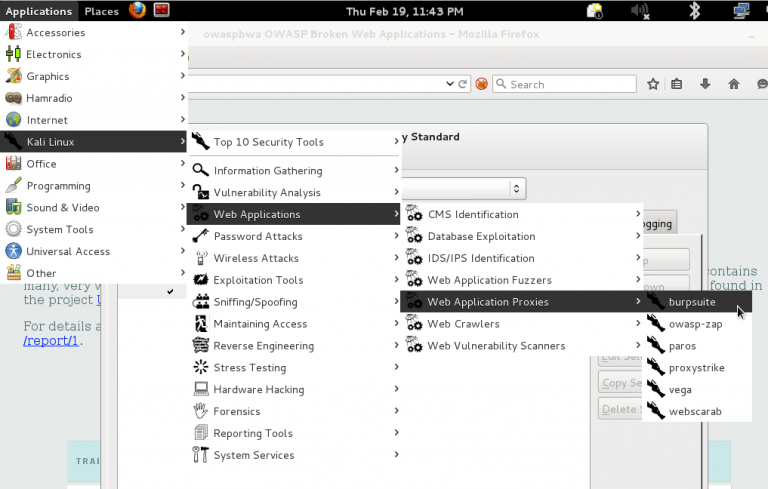The height and width of the screenshot is (489, 768).
Task: Click the Firefox home icon
Action: click(734, 84)
